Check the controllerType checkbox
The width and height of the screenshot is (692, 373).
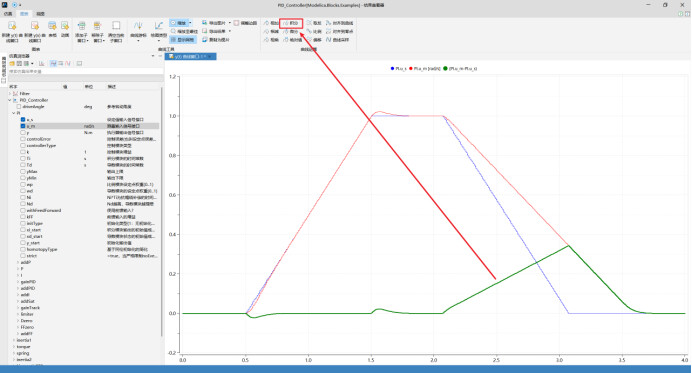click(23, 145)
